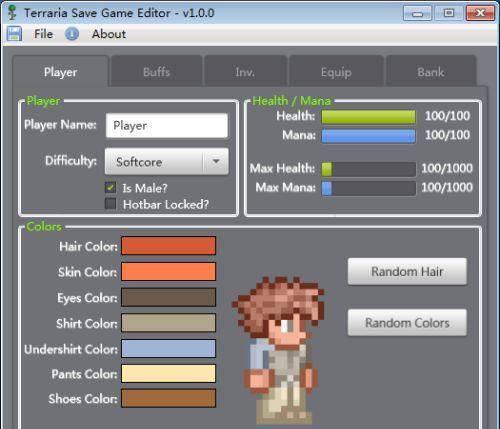Switch to the Buffs tab
This screenshot has height=429, width=500.
(x=156, y=72)
